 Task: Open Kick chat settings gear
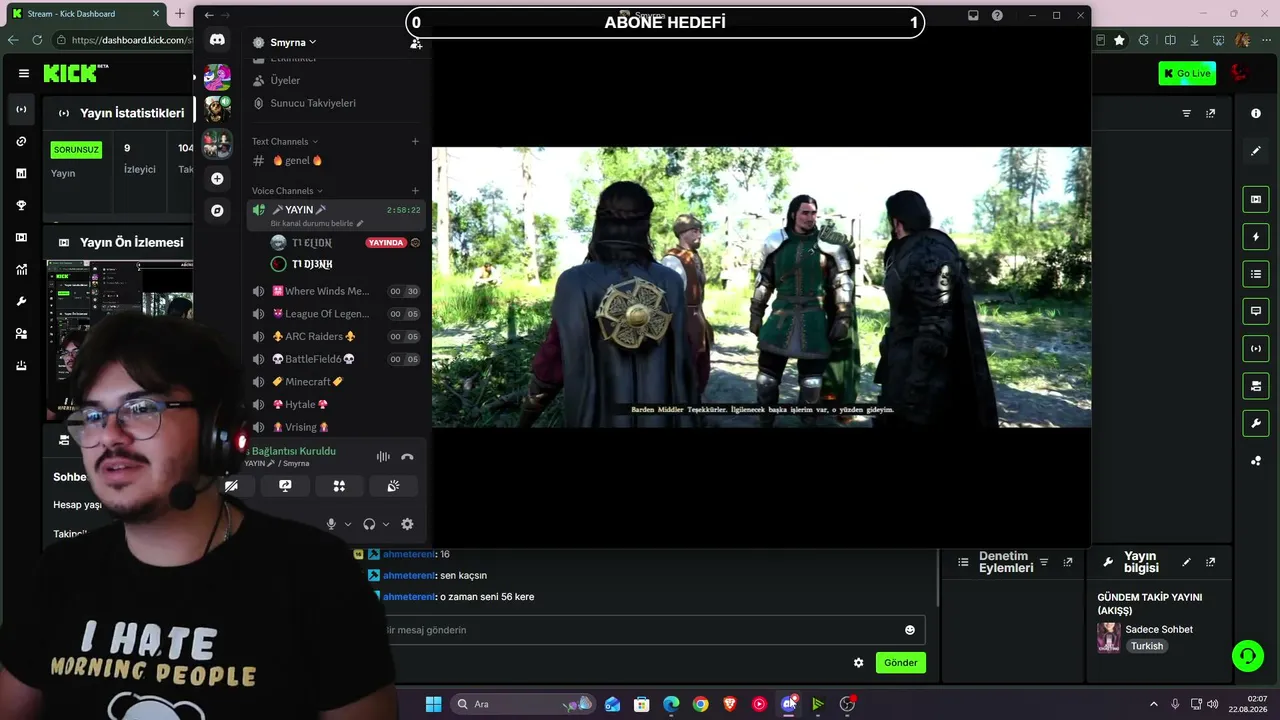pyautogui.click(x=858, y=663)
